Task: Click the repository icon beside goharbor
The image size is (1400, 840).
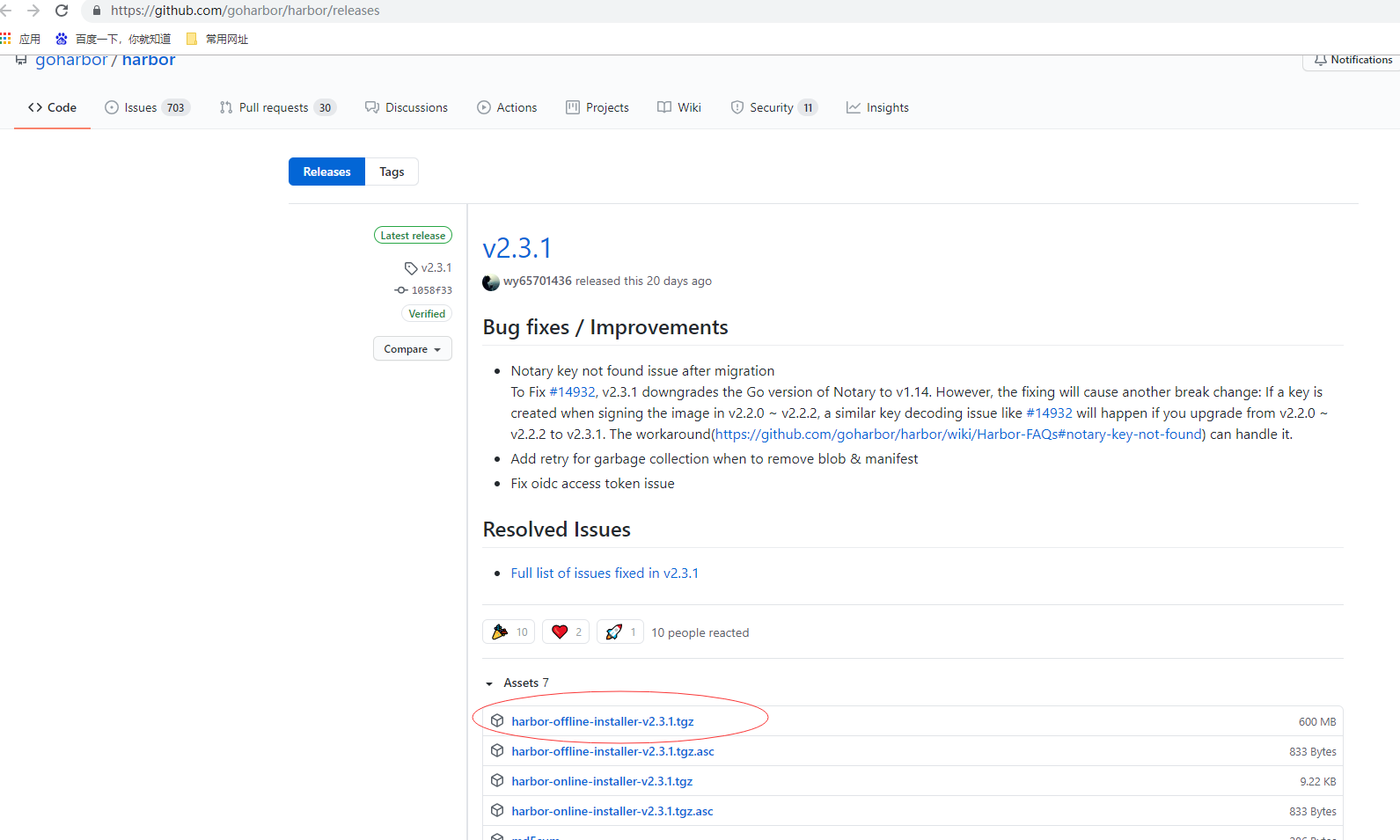Action: (21, 60)
